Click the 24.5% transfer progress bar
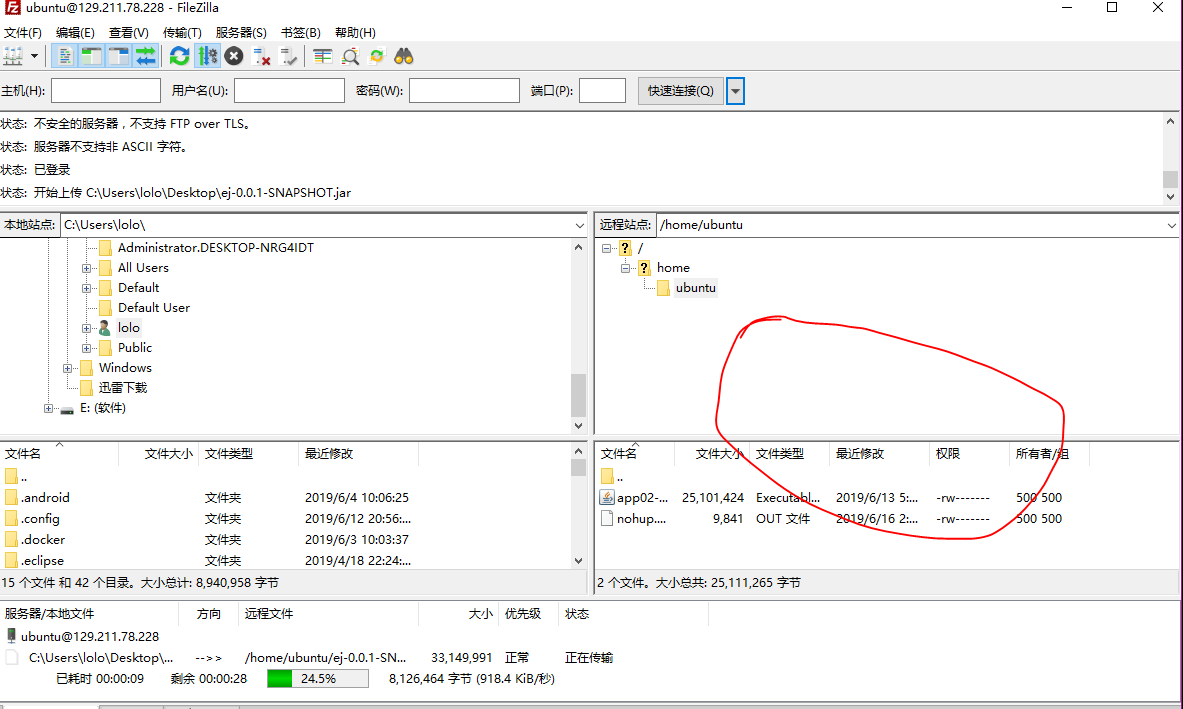1183x709 pixels. (x=318, y=679)
